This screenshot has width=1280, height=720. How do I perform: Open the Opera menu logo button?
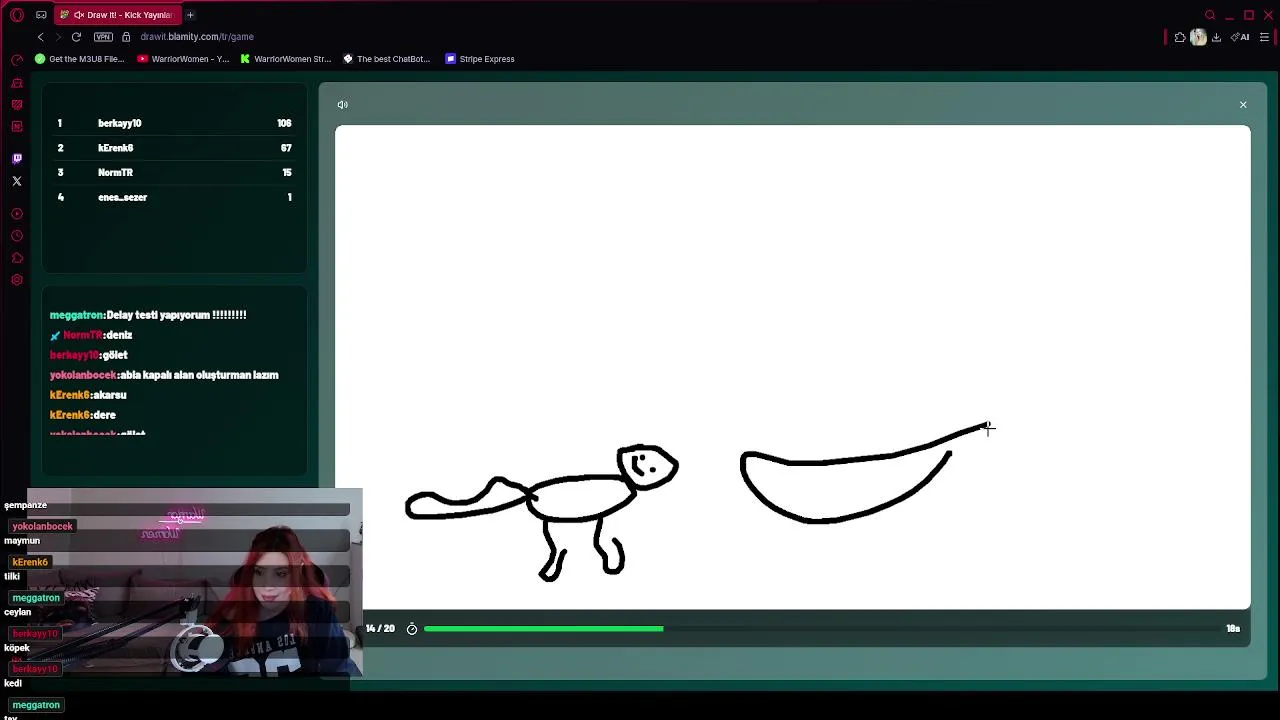click(16, 15)
